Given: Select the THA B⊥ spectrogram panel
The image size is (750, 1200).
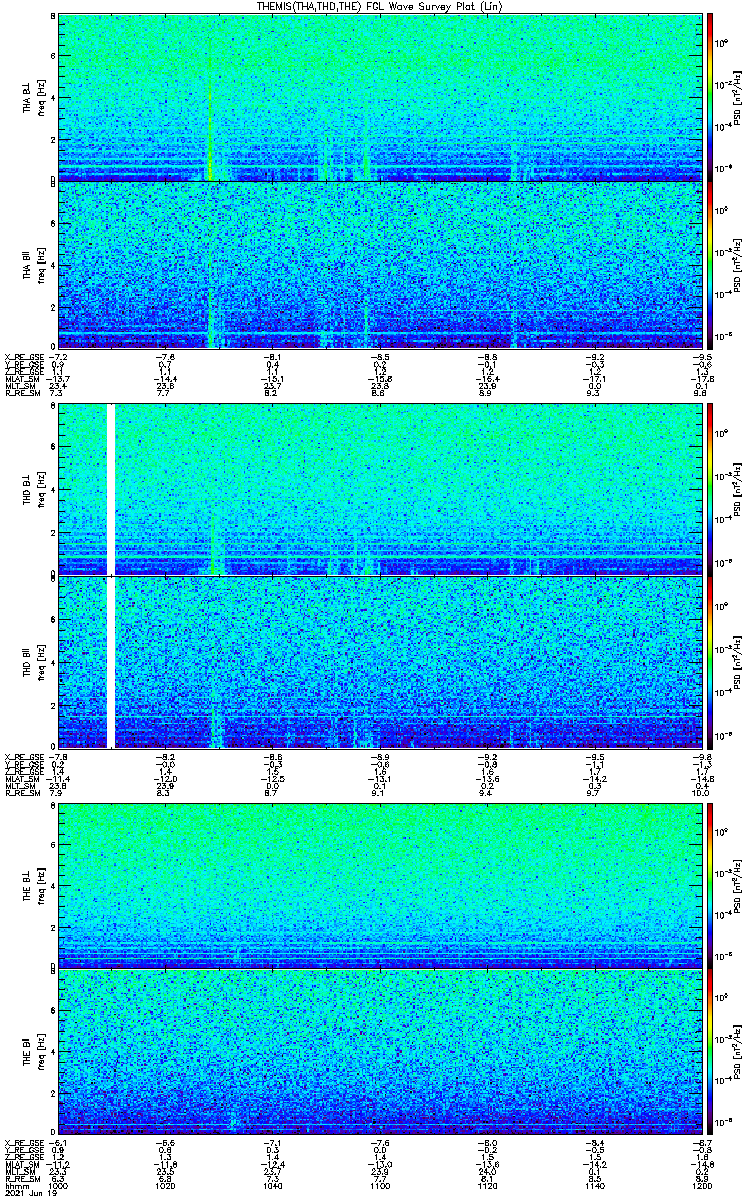Looking at the screenshot, I should pos(378,97).
